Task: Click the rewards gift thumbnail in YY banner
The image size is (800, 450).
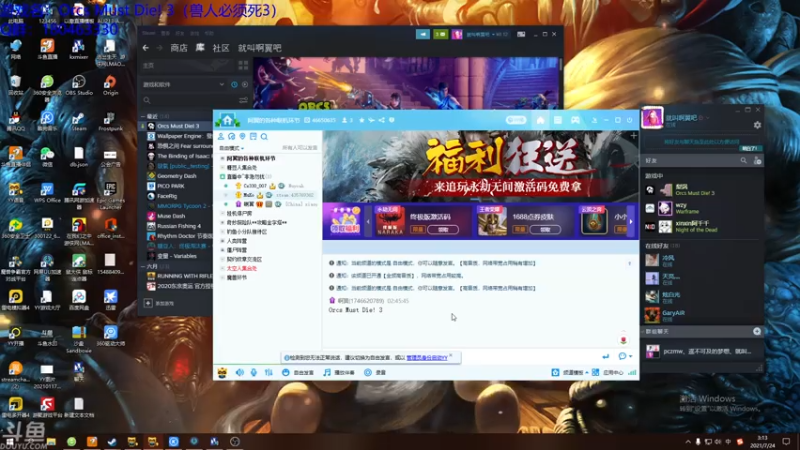Action: coord(345,221)
